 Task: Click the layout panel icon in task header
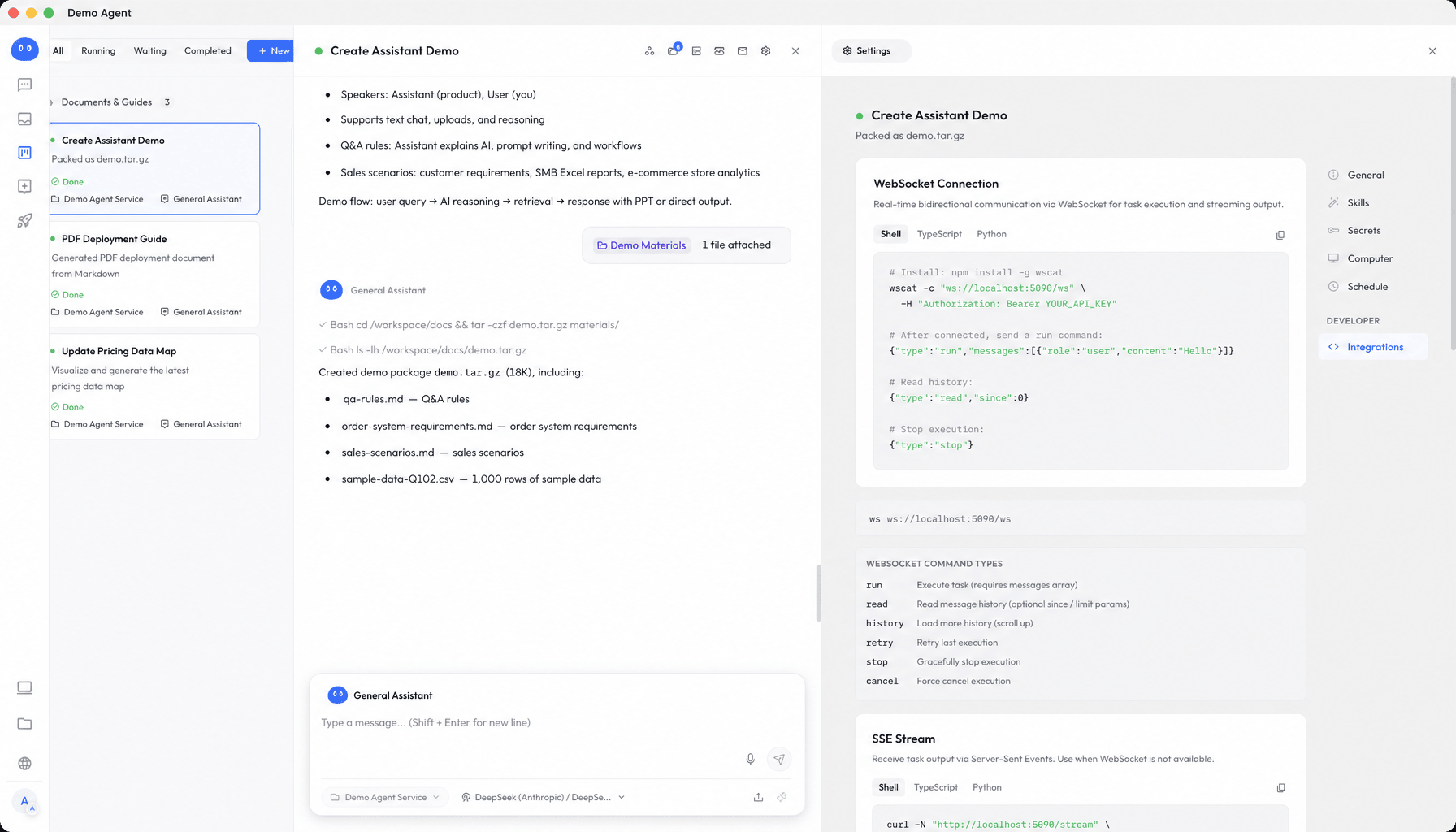point(696,51)
